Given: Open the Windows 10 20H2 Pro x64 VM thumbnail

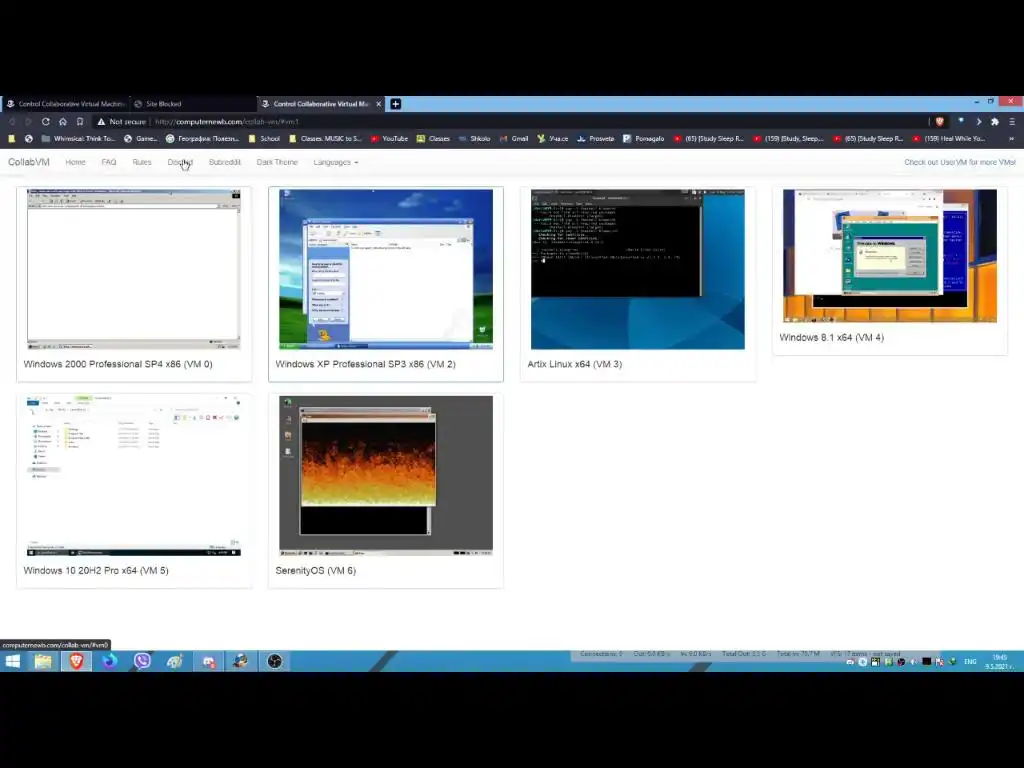Looking at the screenshot, I should point(134,475).
